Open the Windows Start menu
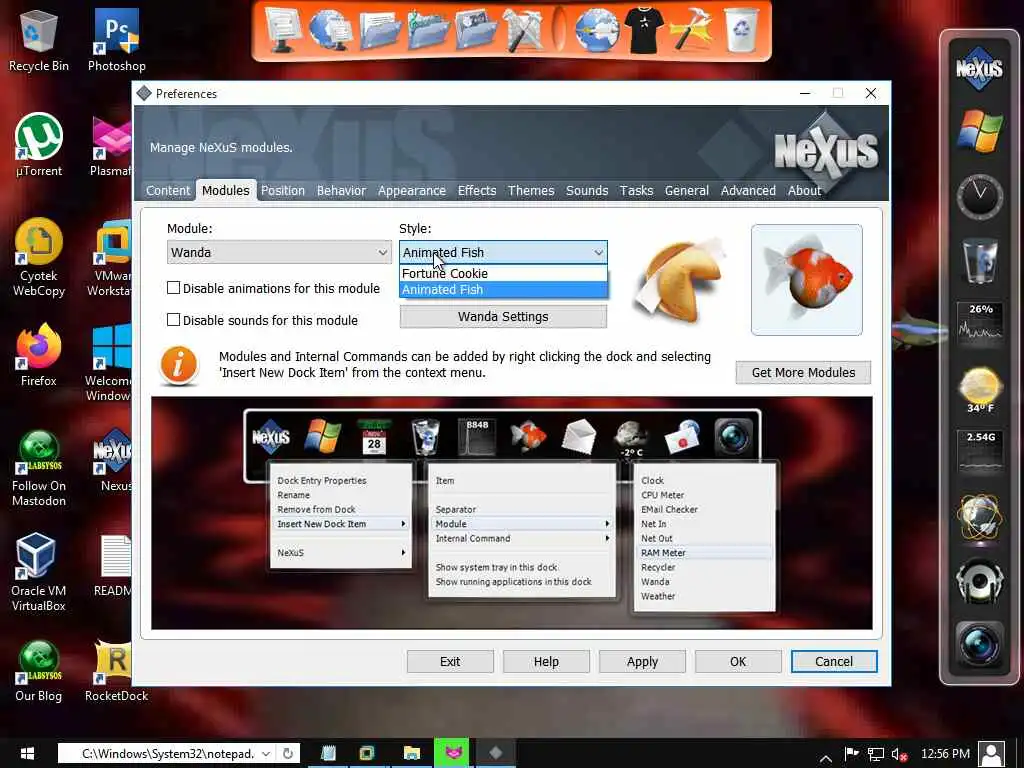 click(x=27, y=754)
